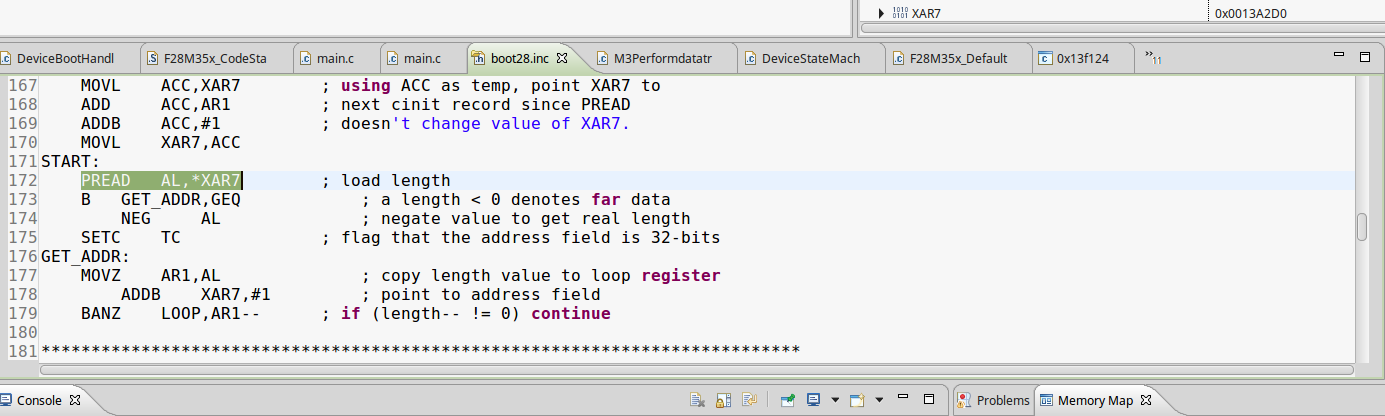
Task: Open the Open Console dropdown arrow
Action: pyautogui.click(x=879, y=400)
